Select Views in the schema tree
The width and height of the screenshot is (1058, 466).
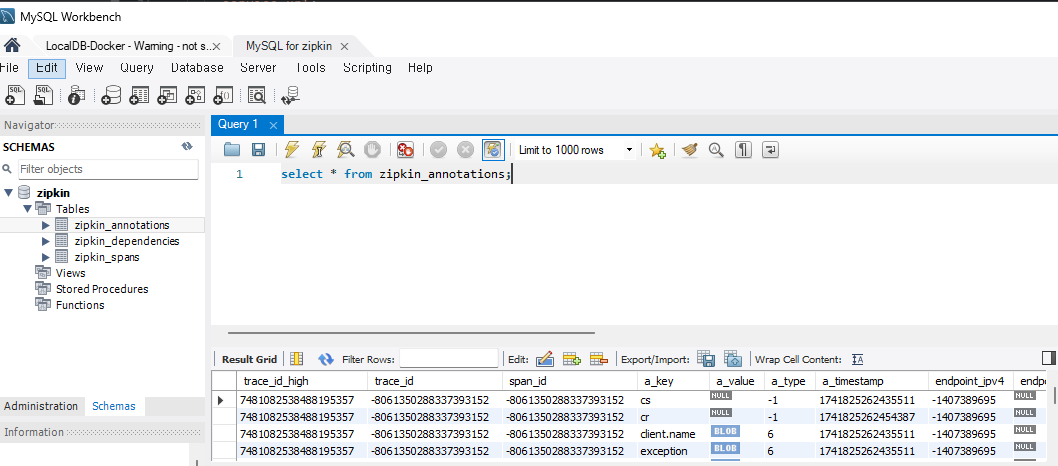coord(70,273)
